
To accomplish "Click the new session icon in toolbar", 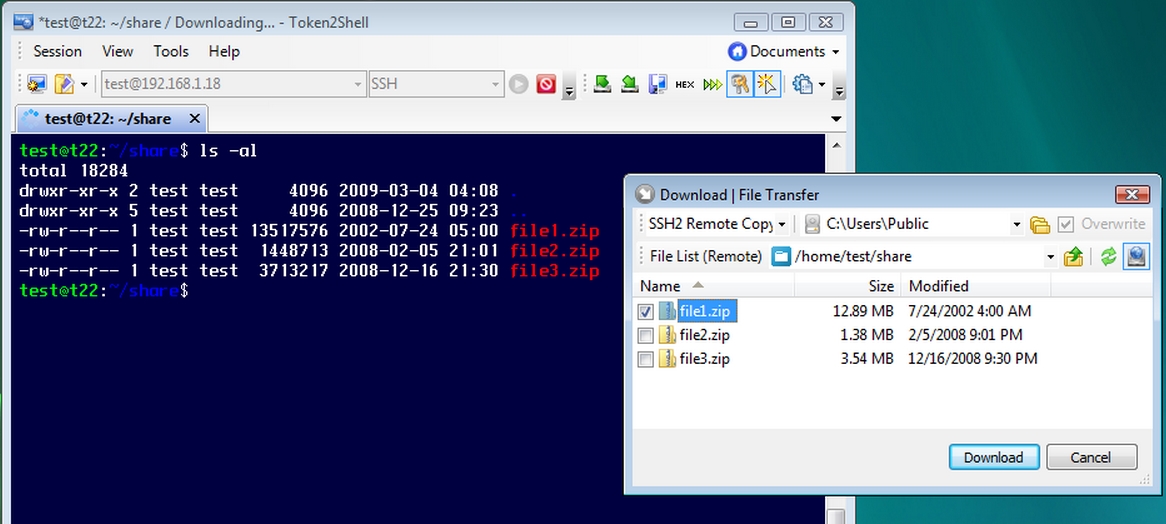I will pyautogui.click(x=36, y=84).
